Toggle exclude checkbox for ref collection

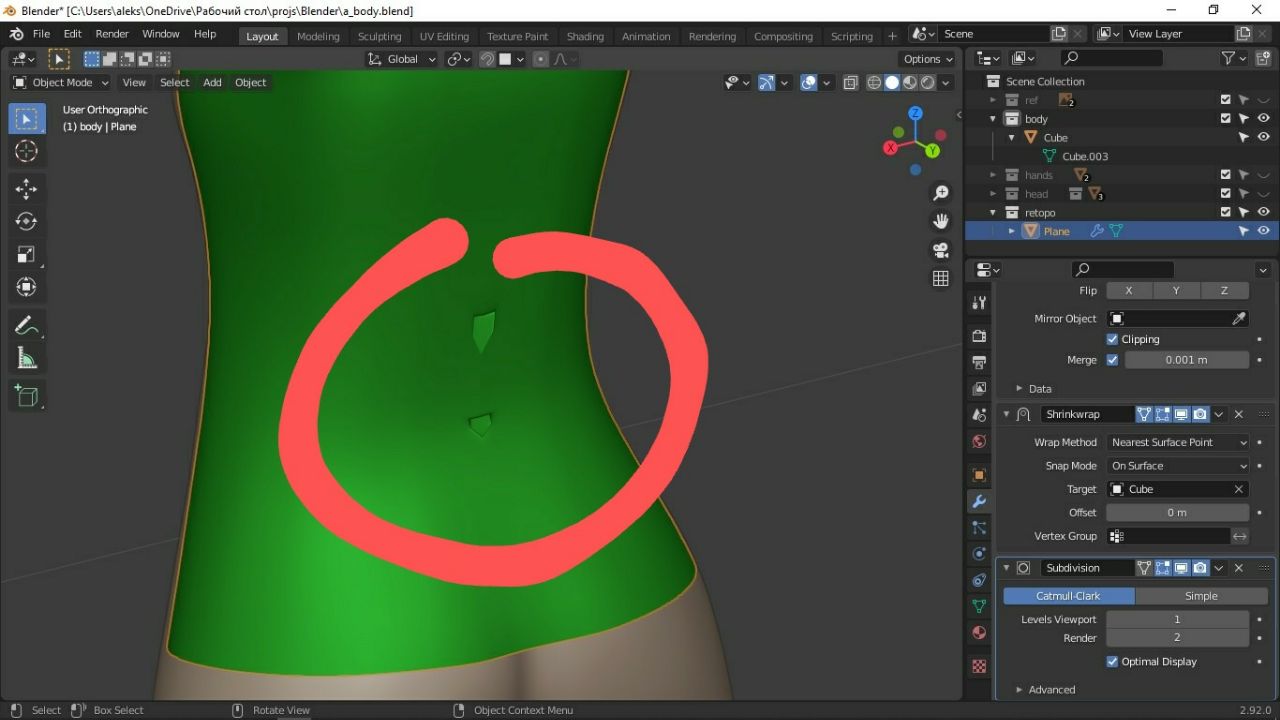click(x=1225, y=100)
